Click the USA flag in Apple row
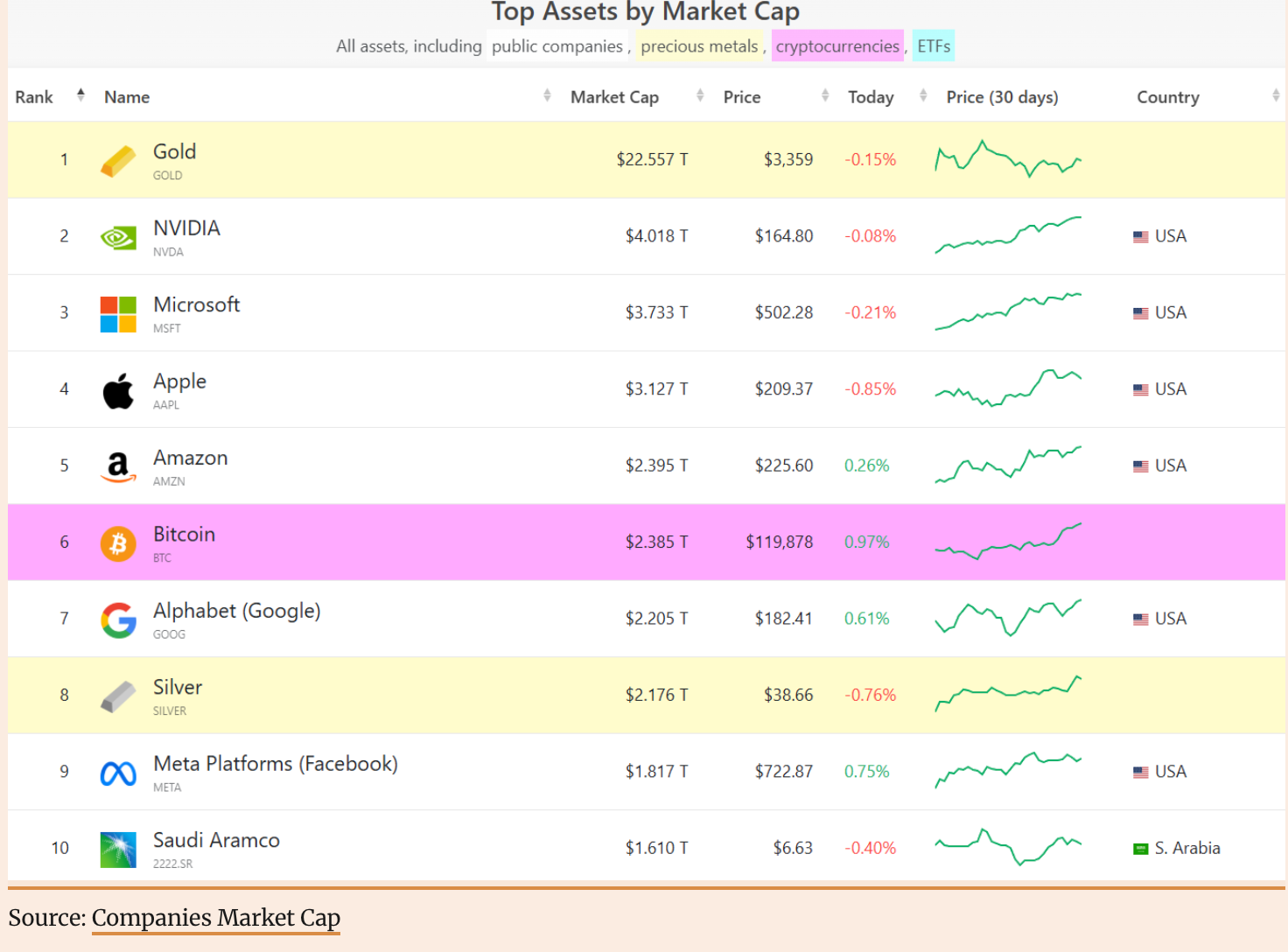 1141,389
